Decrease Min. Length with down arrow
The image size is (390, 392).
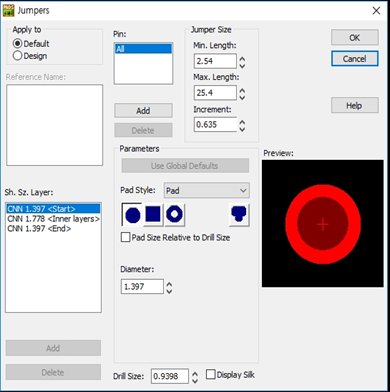[x=242, y=65]
